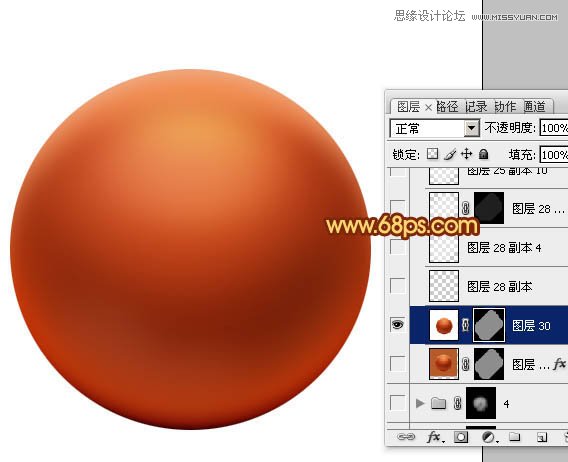Select 图层 28 副本 thumbnail

coord(444,286)
